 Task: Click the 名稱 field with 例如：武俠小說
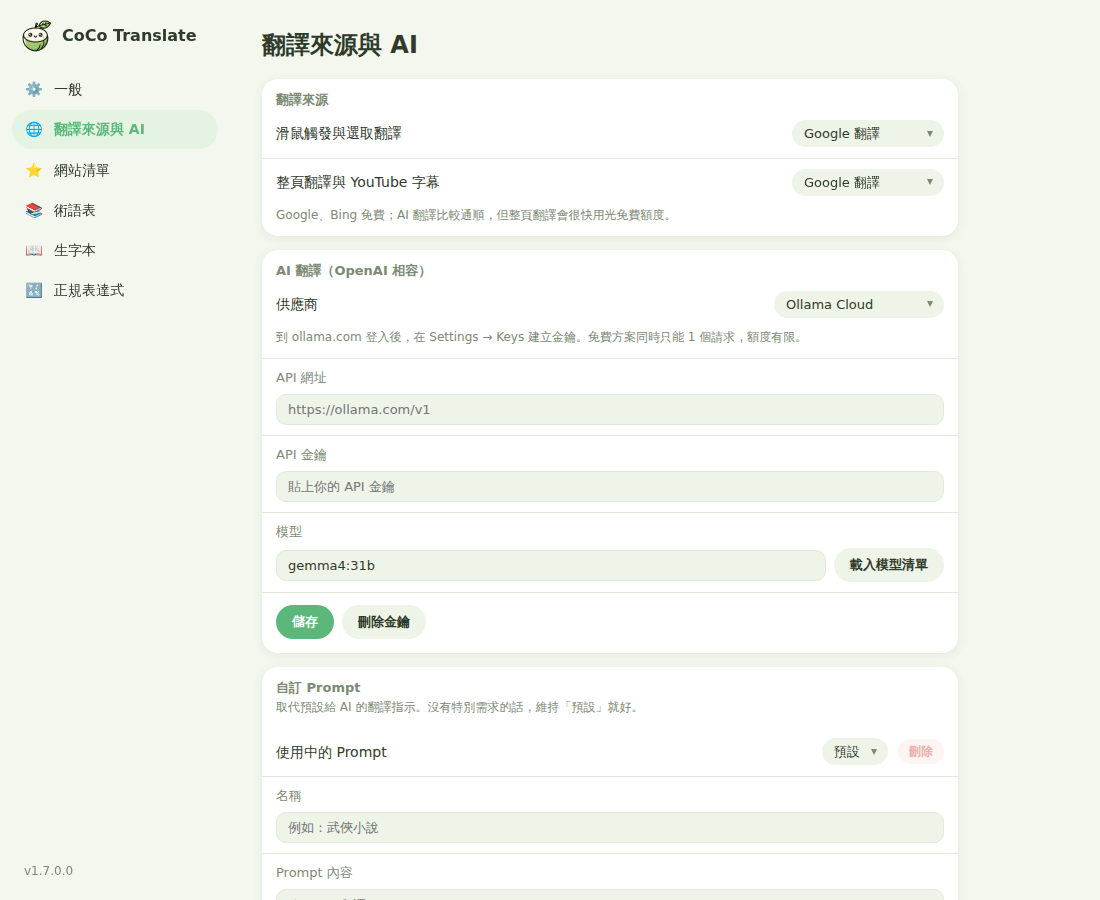point(610,828)
